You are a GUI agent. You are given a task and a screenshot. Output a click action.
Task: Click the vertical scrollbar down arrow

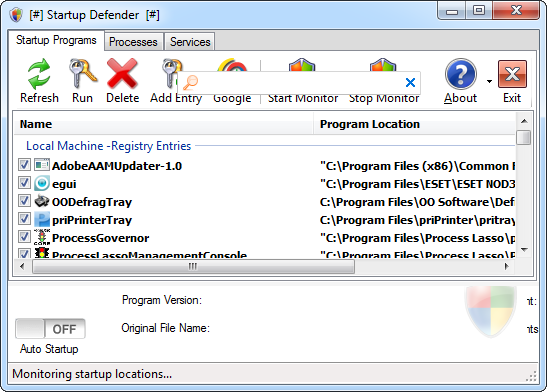(524, 249)
